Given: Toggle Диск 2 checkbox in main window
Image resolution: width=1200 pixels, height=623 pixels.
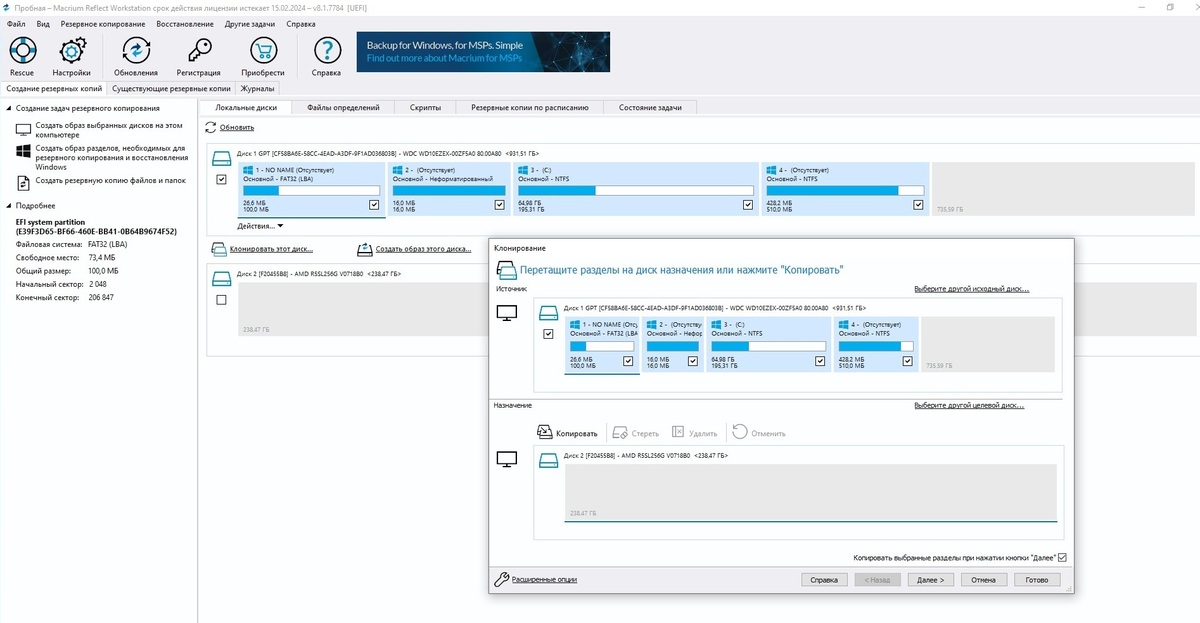Looking at the screenshot, I should [221, 299].
